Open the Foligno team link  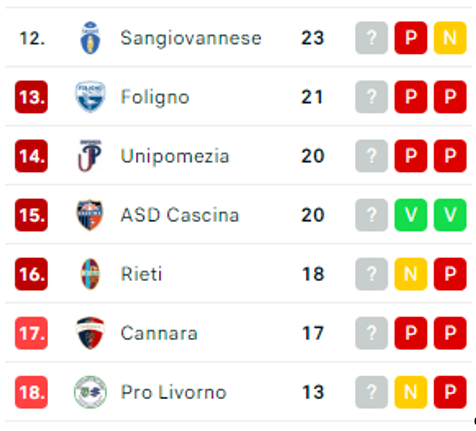(155, 97)
